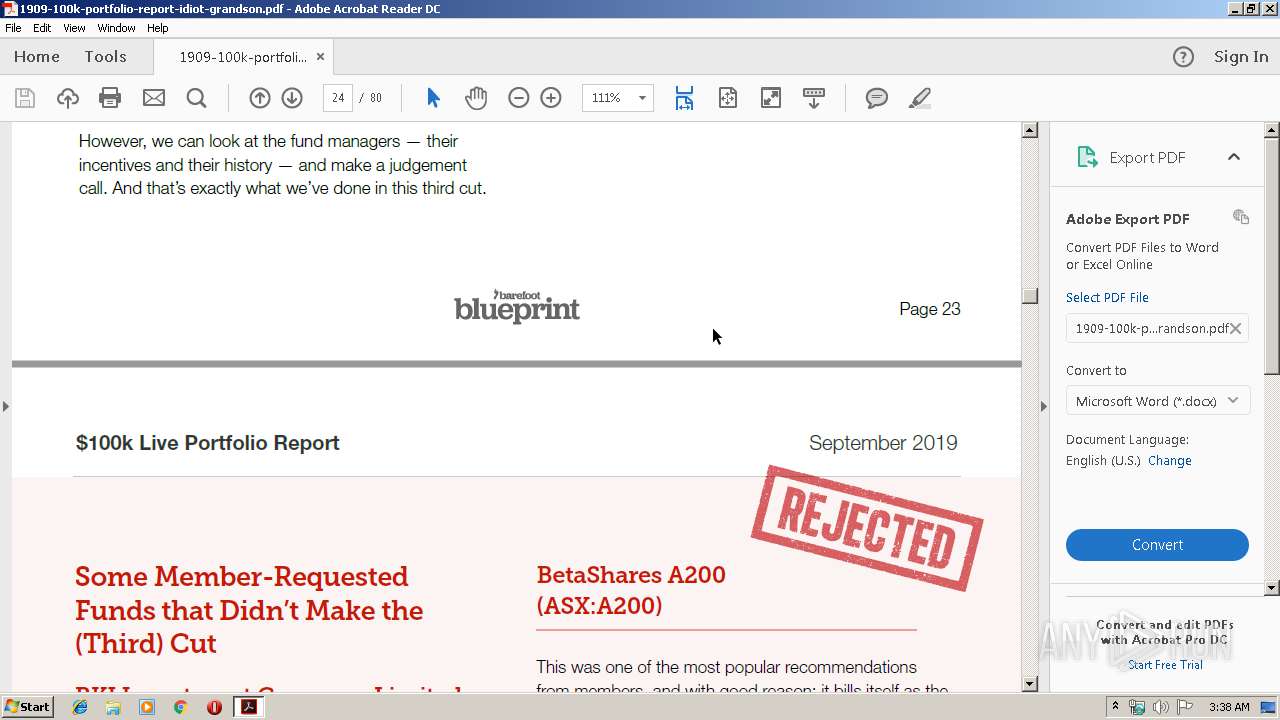The width and height of the screenshot is (1280, 720).
Task: Click the blue Convert button
Action: 1157,545
